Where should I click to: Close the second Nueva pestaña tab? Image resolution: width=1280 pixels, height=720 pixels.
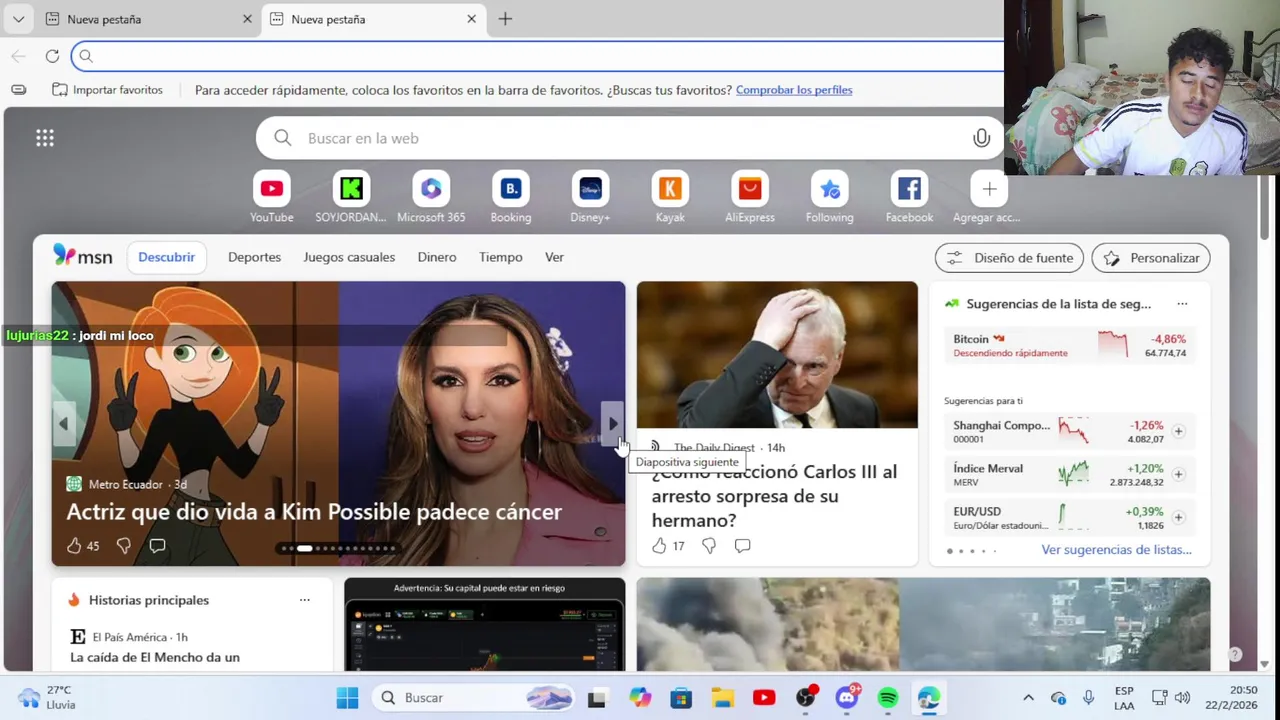coord(472,19)
